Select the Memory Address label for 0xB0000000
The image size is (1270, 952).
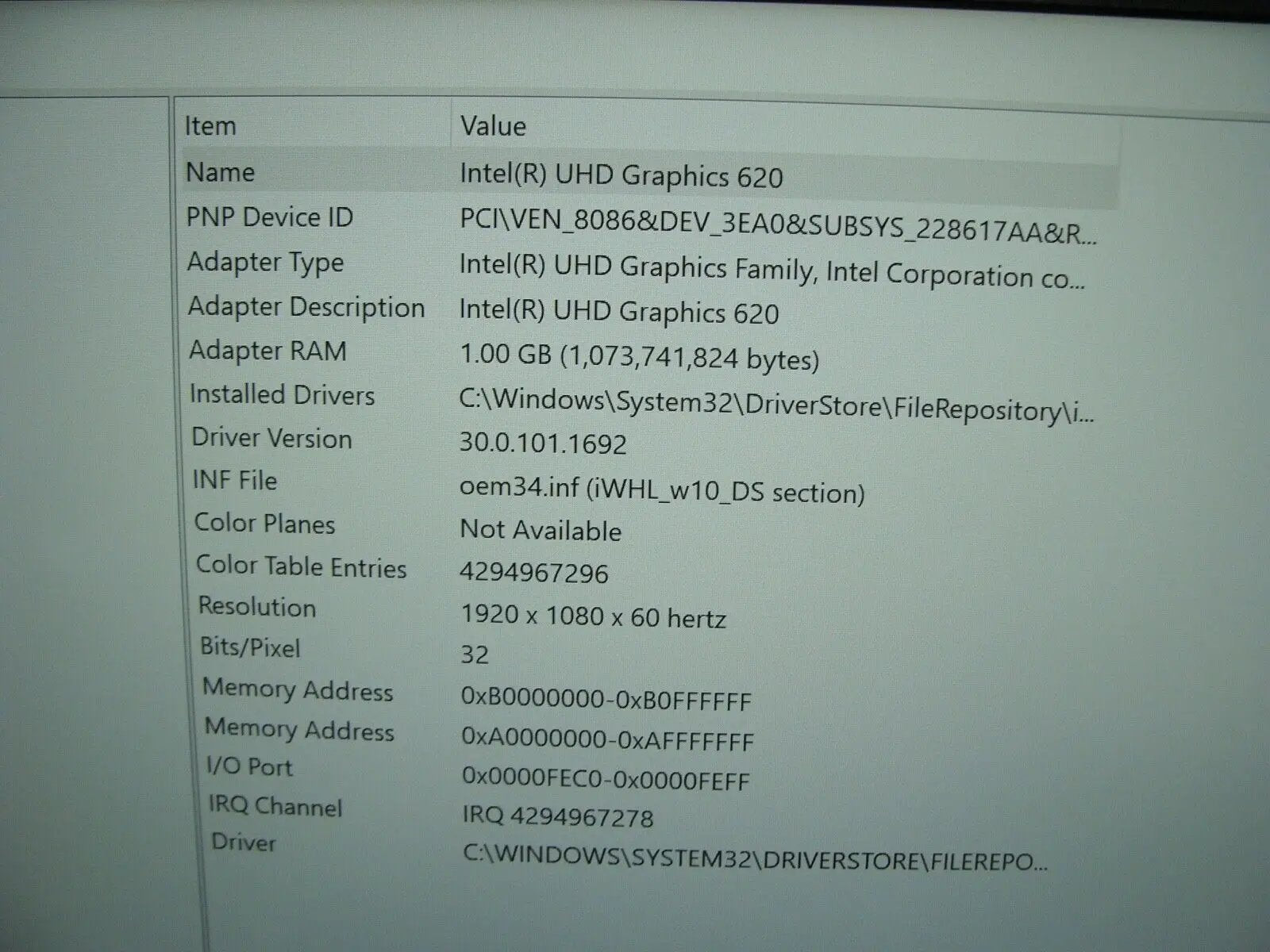(298, 689)
